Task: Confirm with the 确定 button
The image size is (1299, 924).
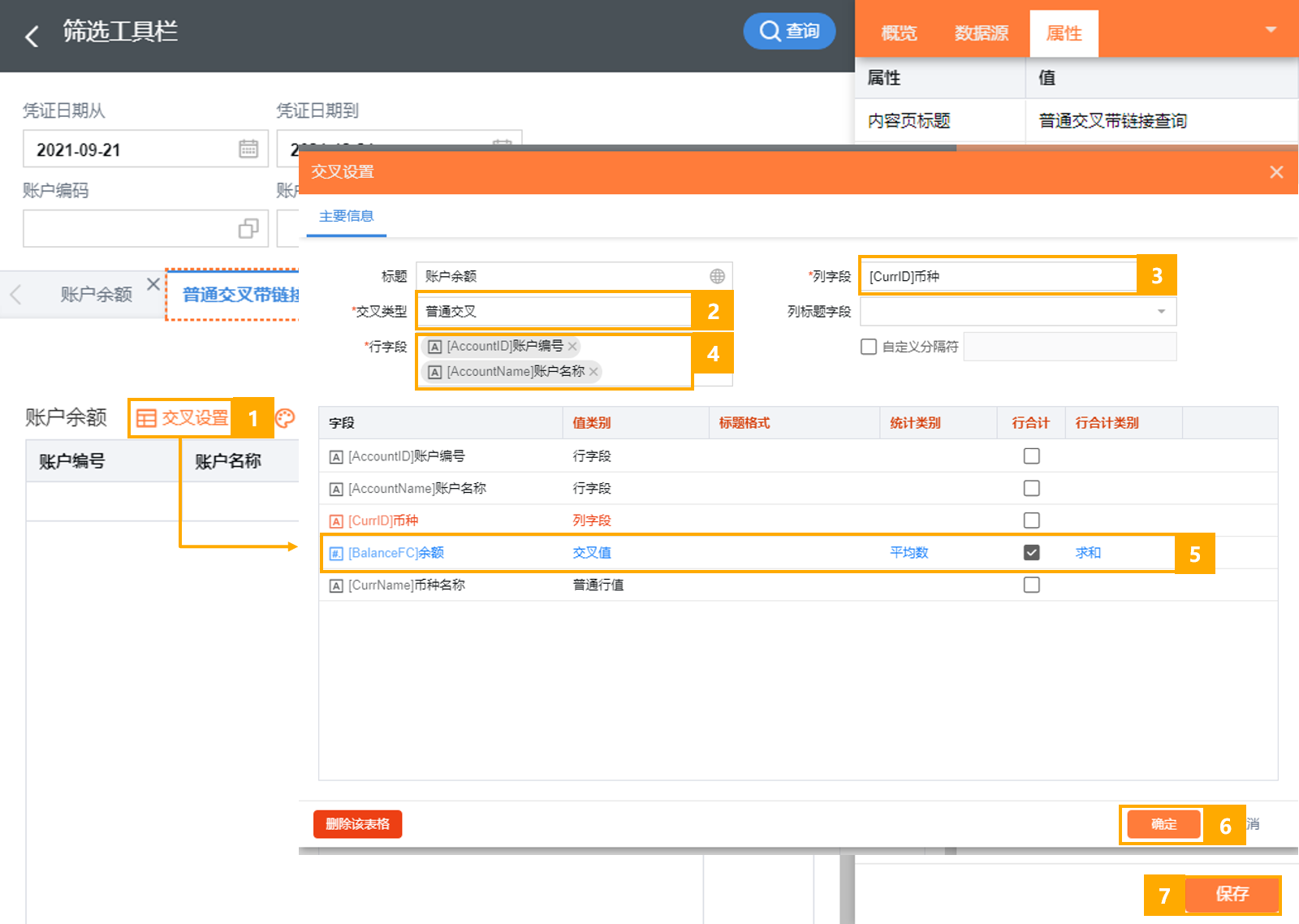Action: click(1163, 824)
